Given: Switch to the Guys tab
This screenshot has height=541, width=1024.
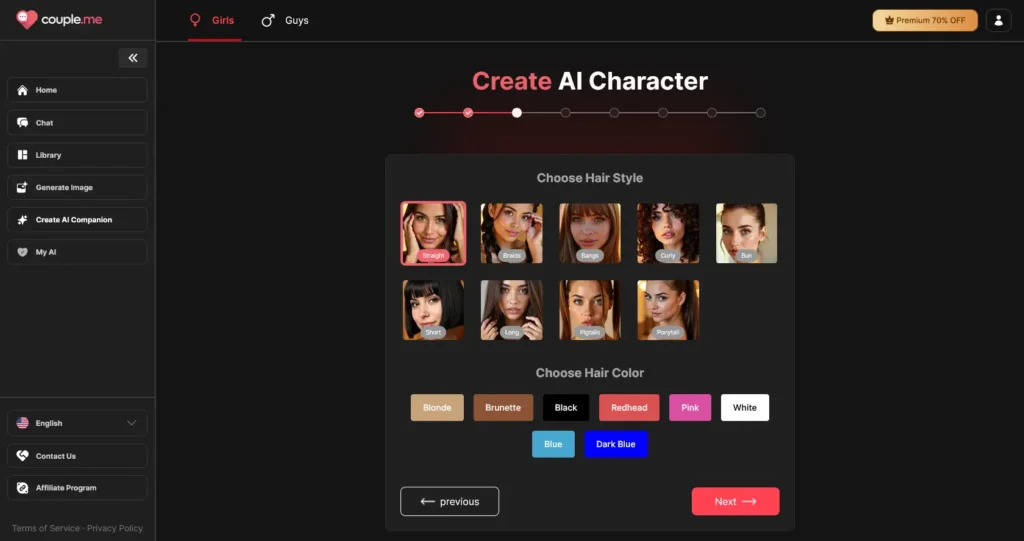Looking at the screenshot, I should pos(285,20).
